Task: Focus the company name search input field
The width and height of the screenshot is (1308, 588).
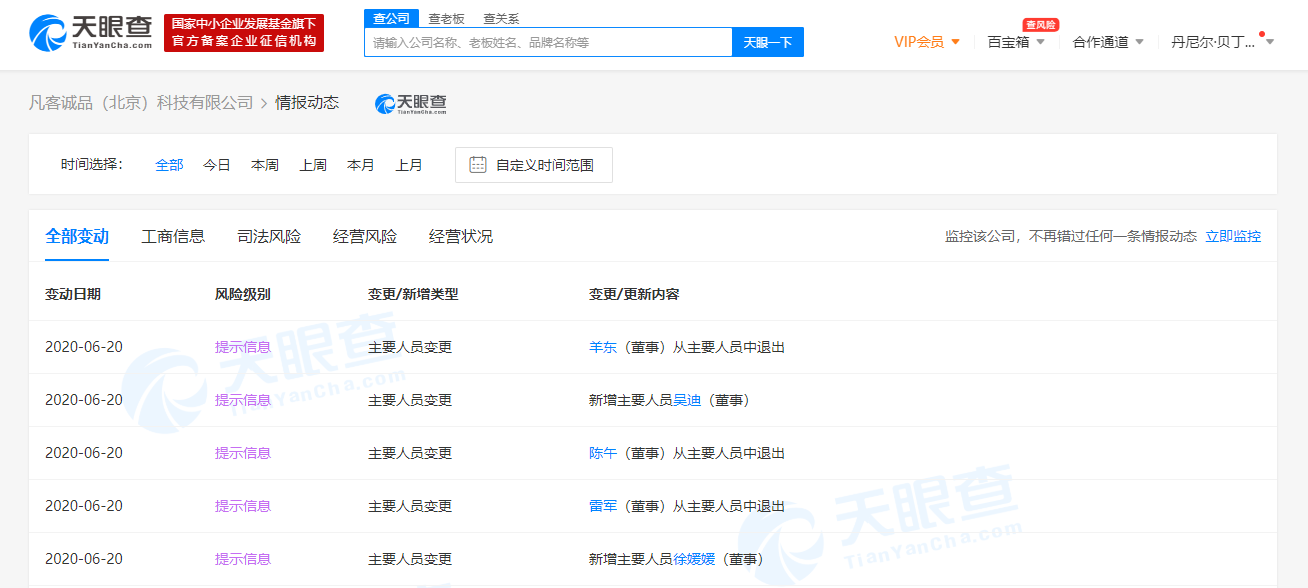Action: [549, 42]
